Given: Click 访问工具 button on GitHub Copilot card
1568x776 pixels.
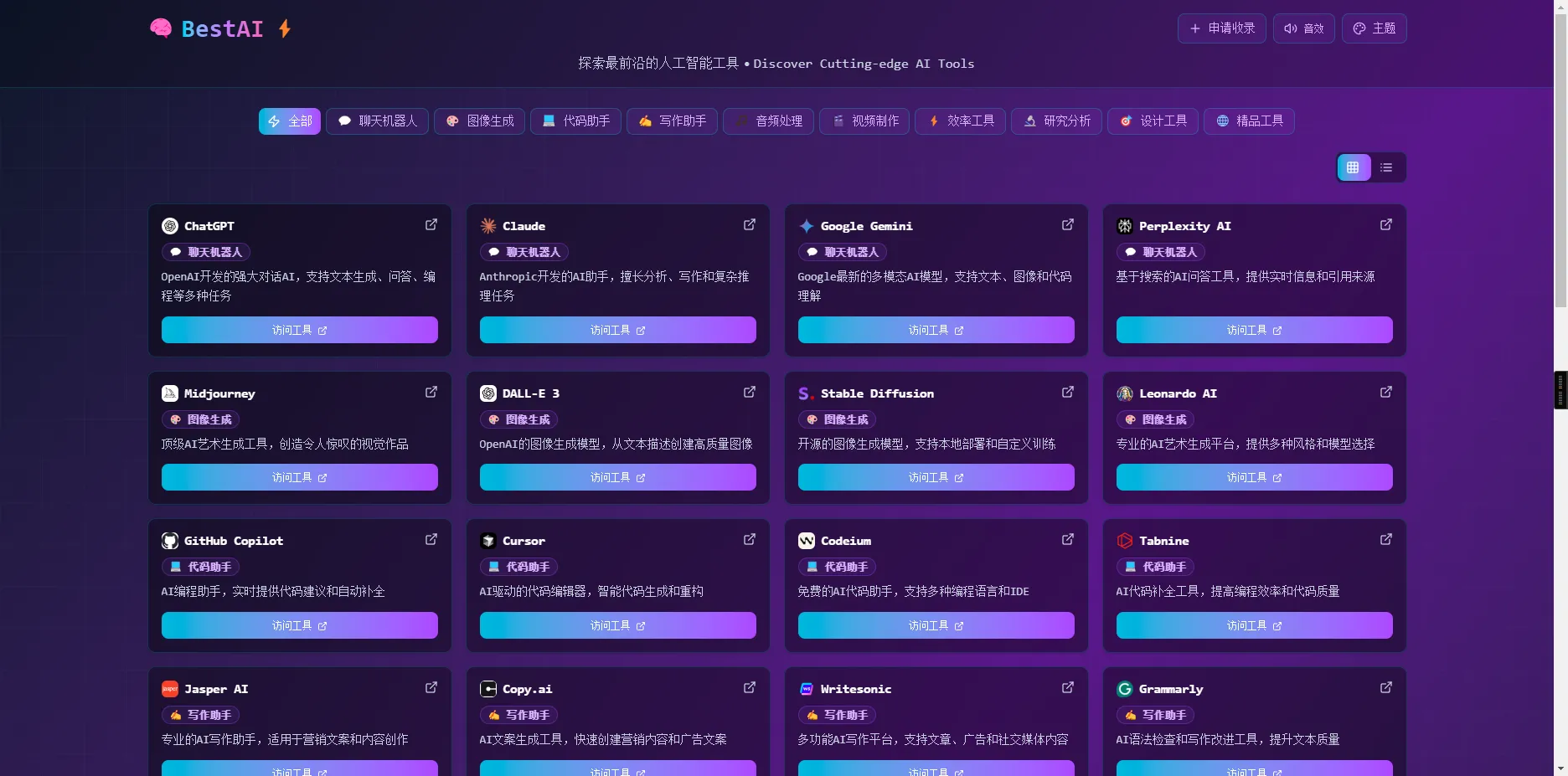Looking at the screenshot, I should tap(300, 625).
